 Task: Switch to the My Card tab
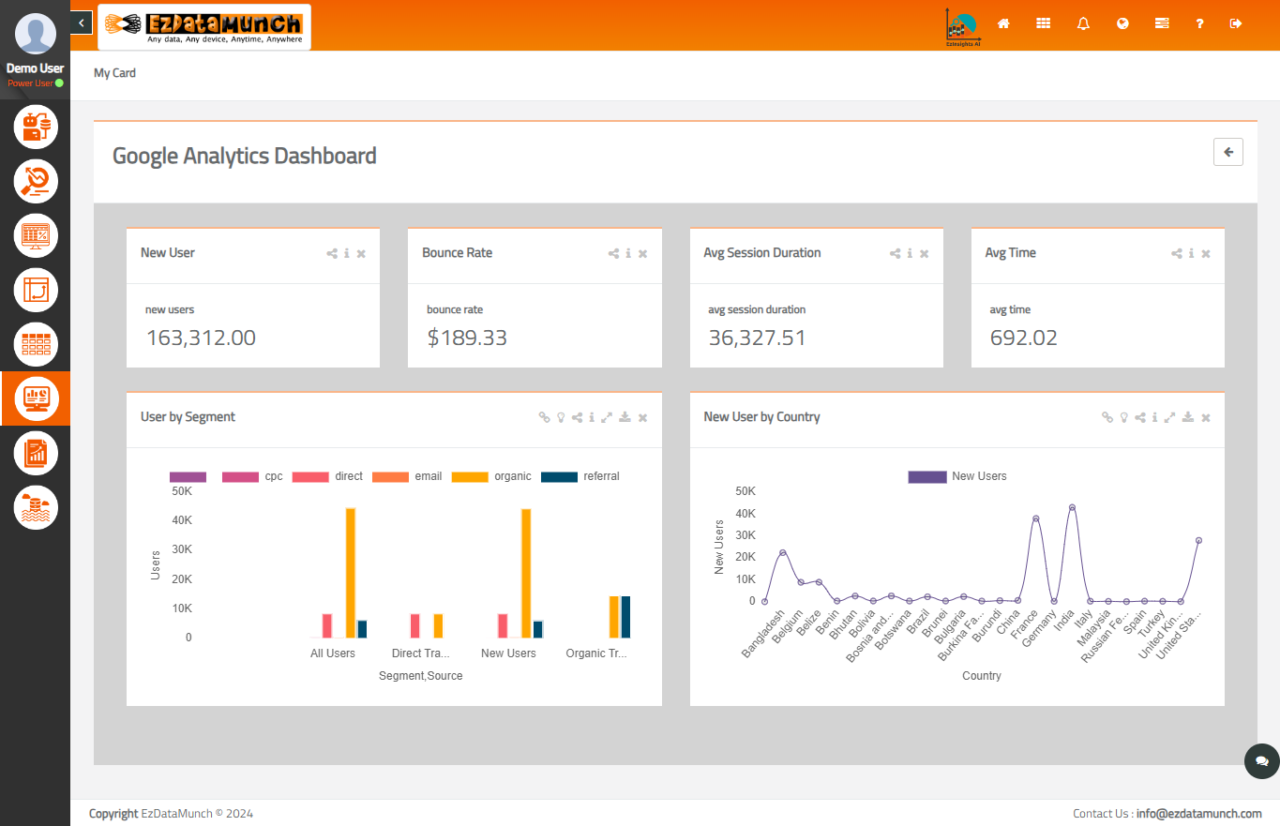tap(114, 72)
